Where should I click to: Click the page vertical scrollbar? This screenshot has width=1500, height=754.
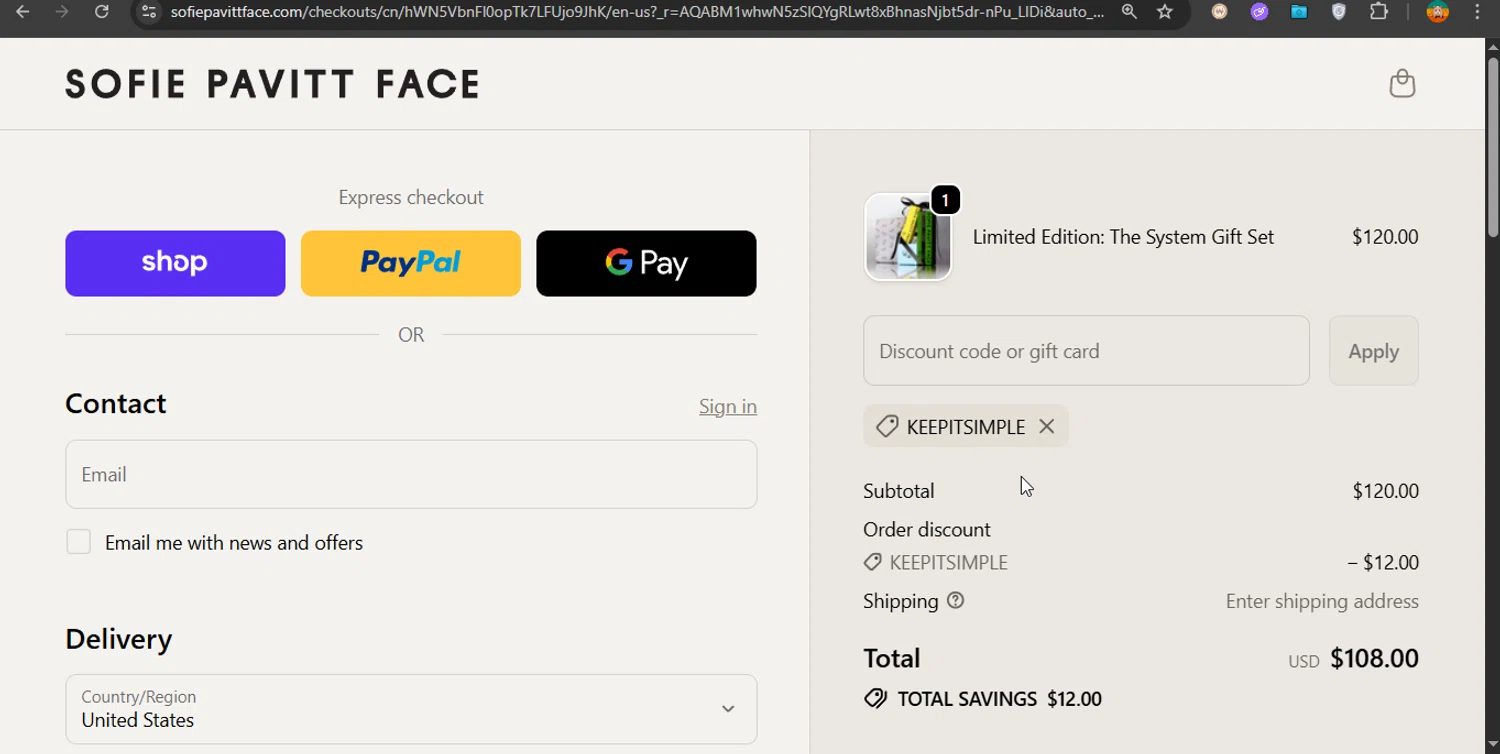click(1492, 147)
